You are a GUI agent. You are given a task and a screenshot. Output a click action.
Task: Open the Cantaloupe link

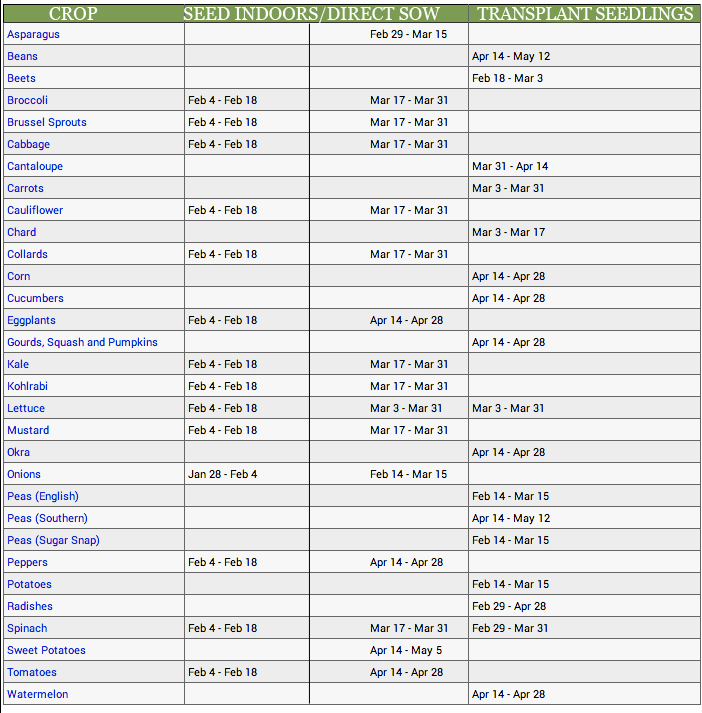pyautogui.click(x=35, y=166)
